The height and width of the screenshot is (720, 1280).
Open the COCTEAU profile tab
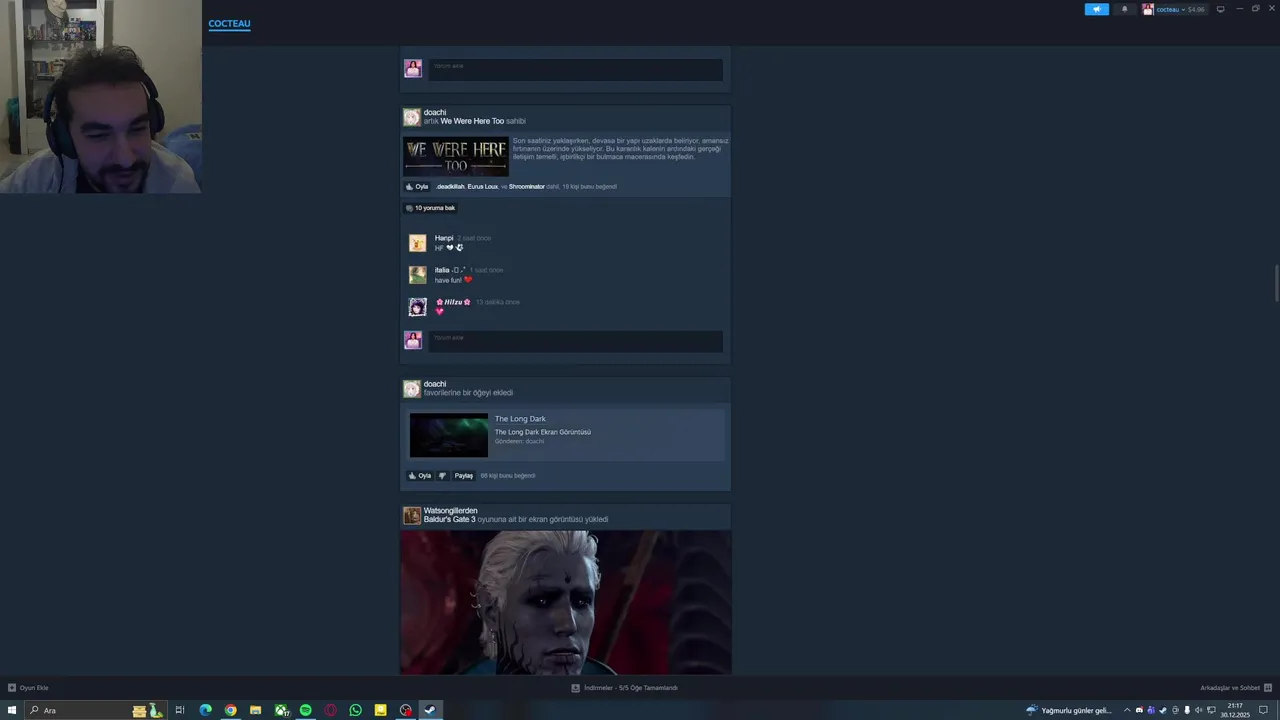click(x=229, y=24)
